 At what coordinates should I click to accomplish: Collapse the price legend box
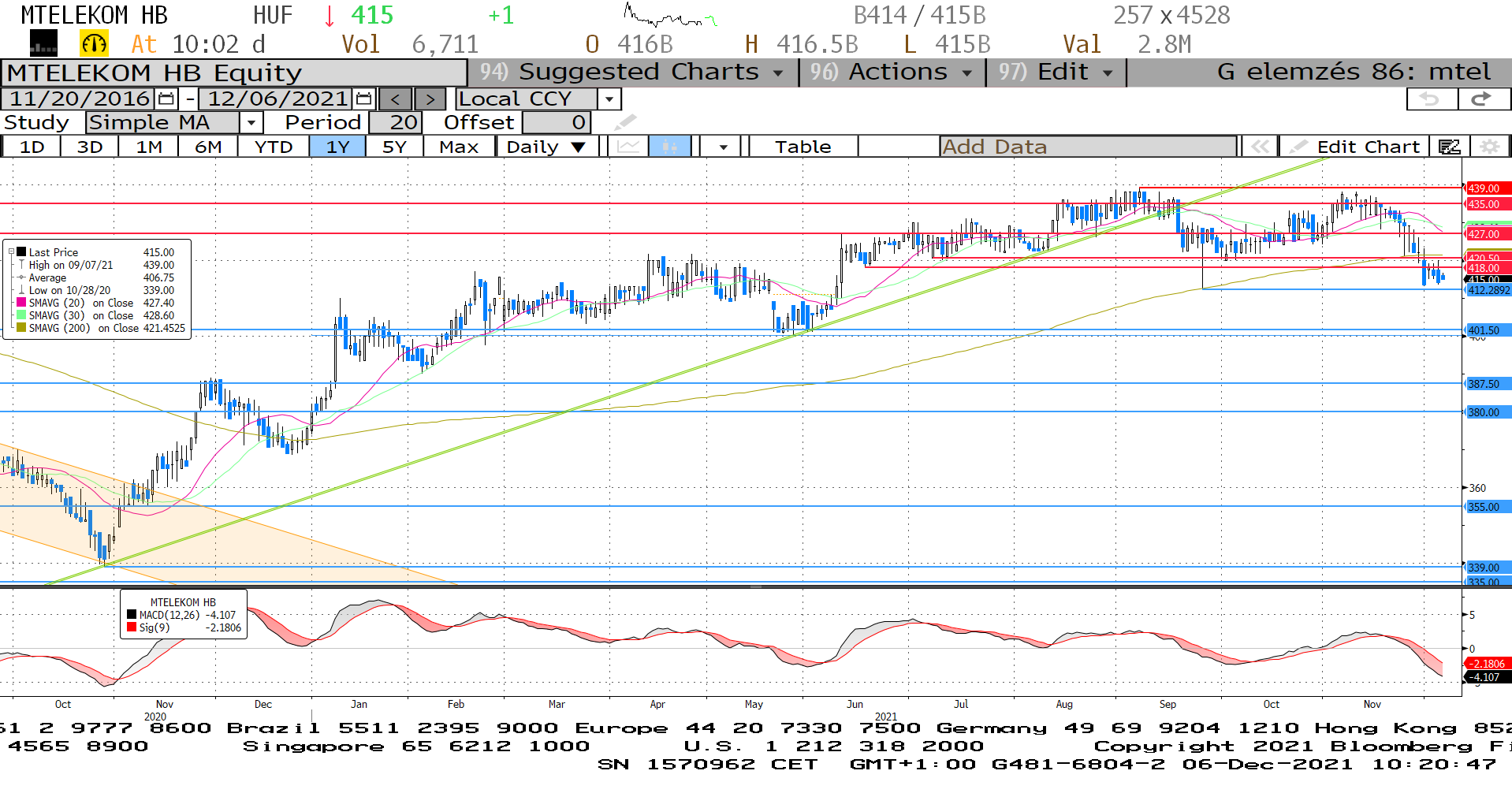tap(11, 252)
